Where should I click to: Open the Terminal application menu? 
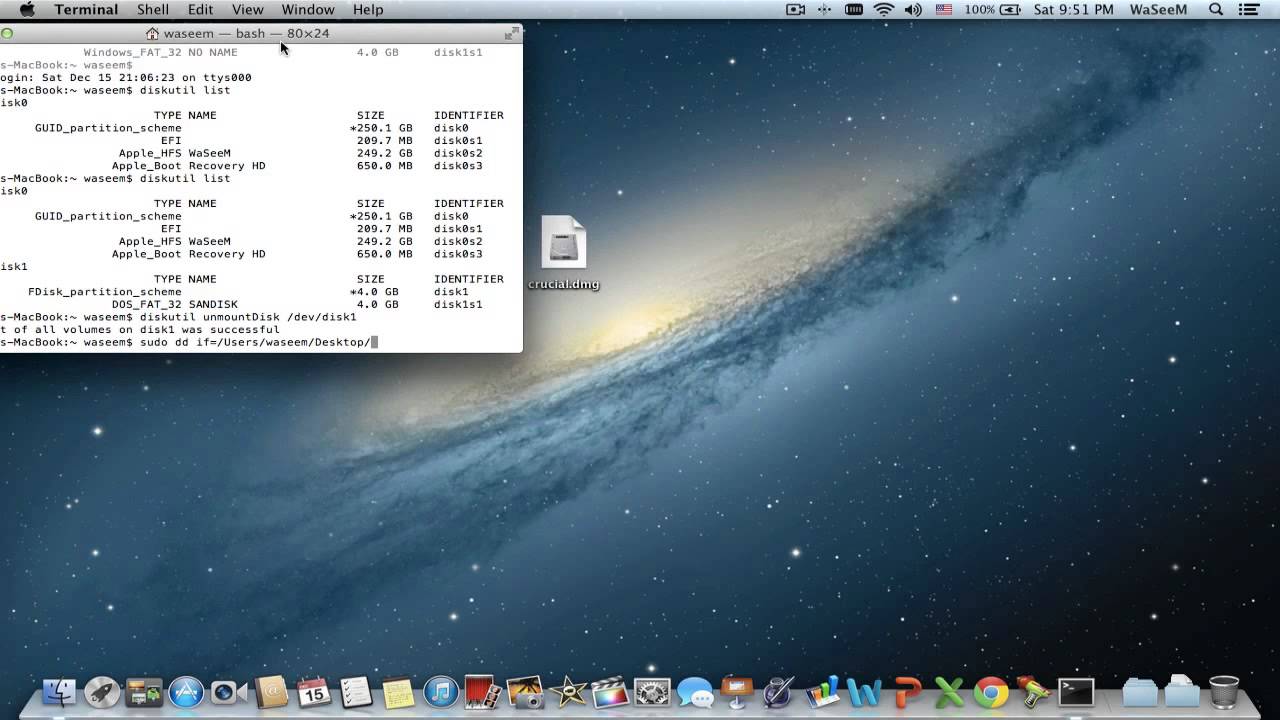point(86,9)
